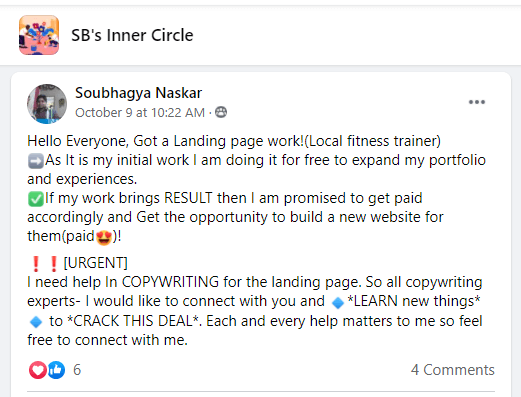Show who reacted via the 6 count
The height and width of the screenshot is (397, 521).
click(x=77, y=370)
